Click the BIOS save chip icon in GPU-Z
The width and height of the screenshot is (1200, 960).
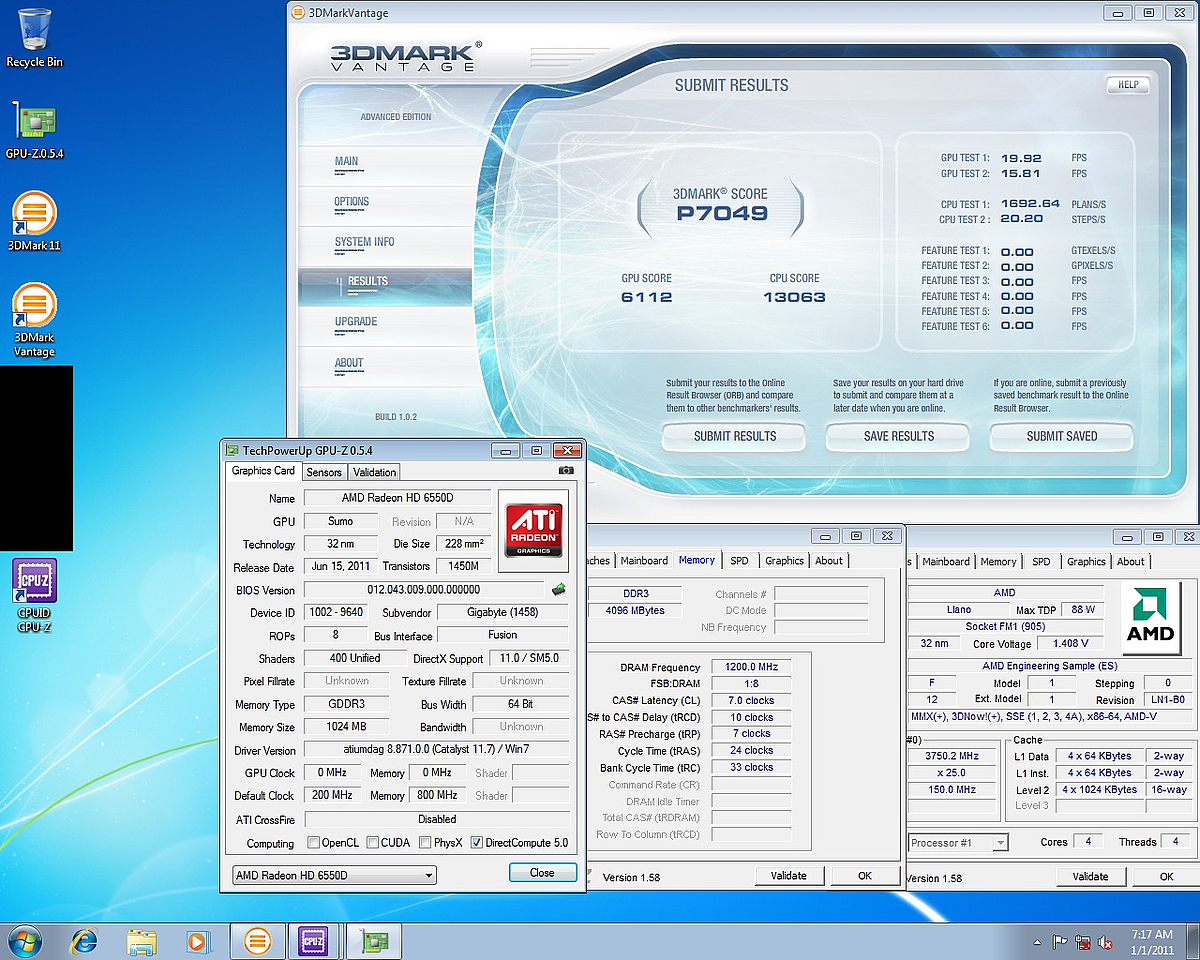tap(558, 589)
